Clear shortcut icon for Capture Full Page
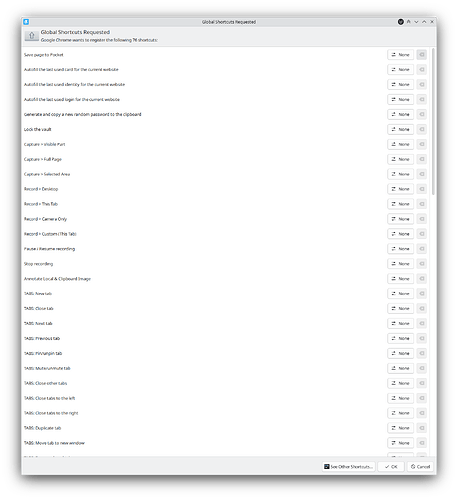Viewport: 457px width, 500px height. coord(422,159)
